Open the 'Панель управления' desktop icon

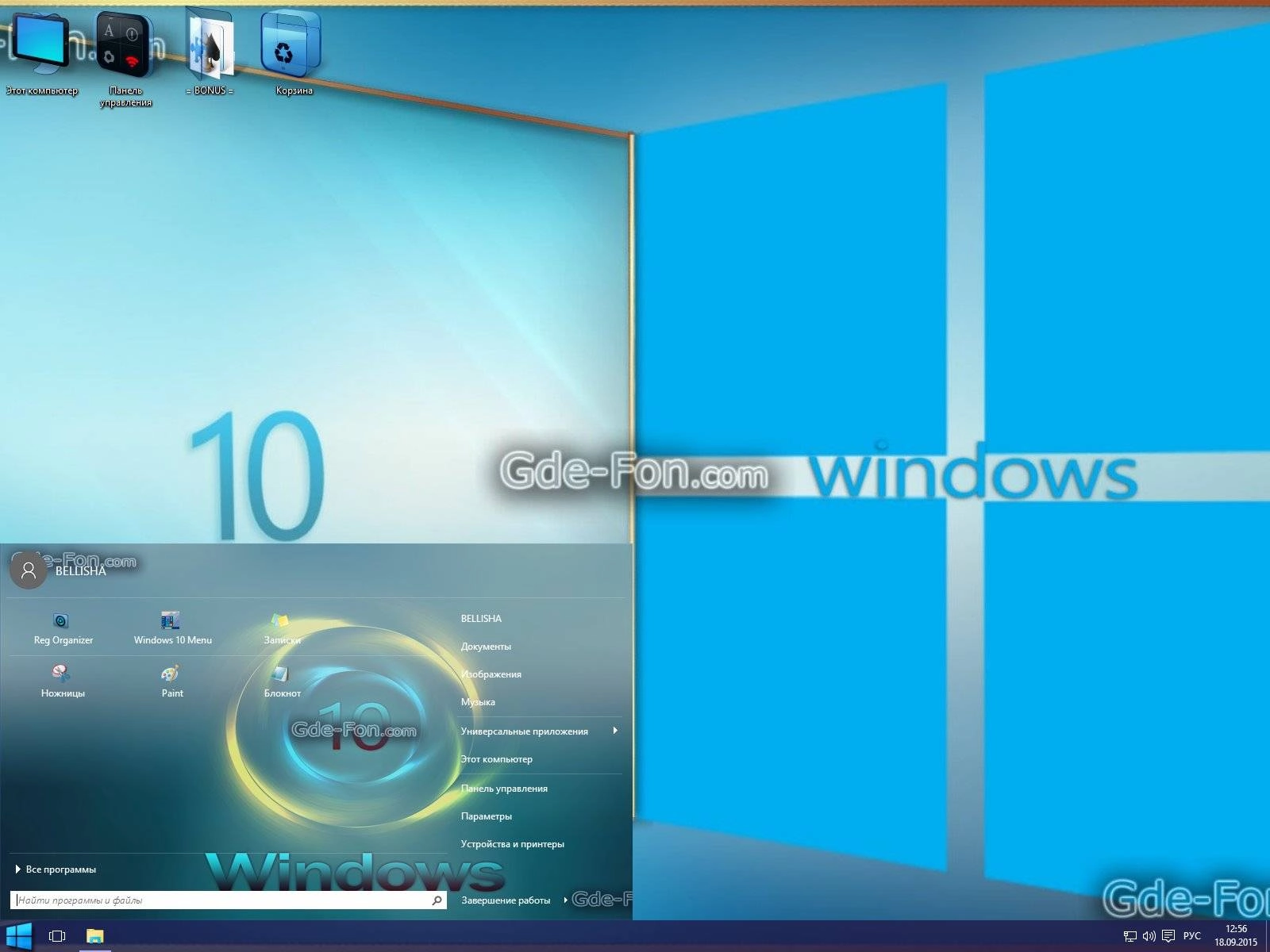125,59
